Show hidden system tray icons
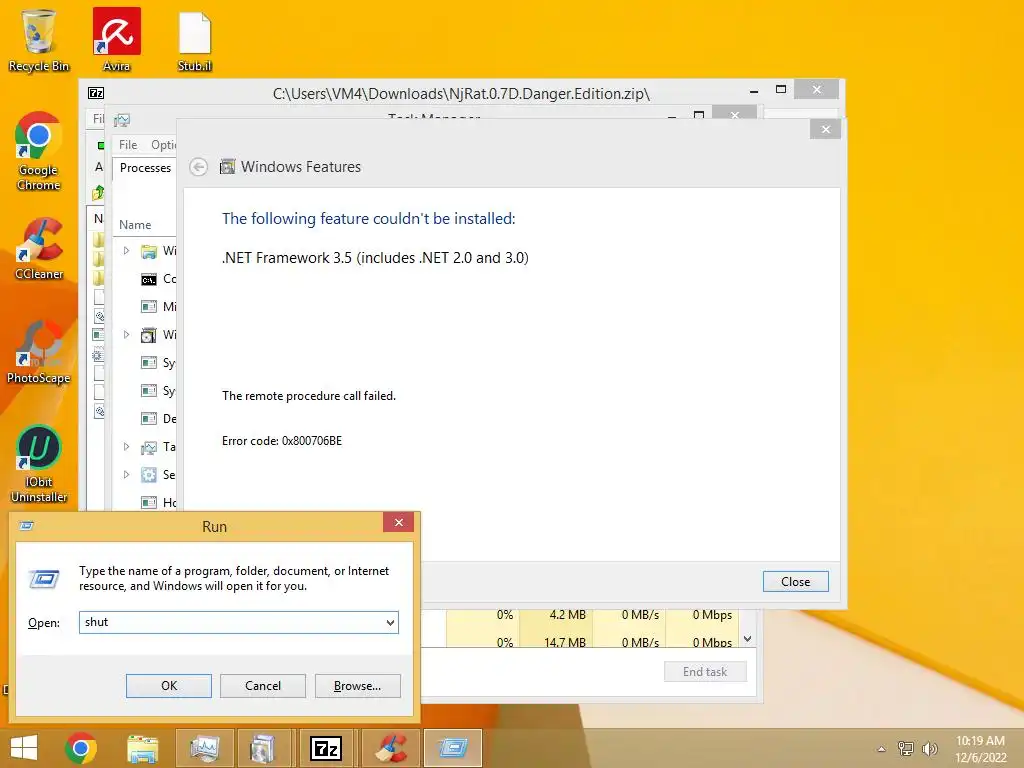This screenshot has width=1024, height=768. click(881, 749)
